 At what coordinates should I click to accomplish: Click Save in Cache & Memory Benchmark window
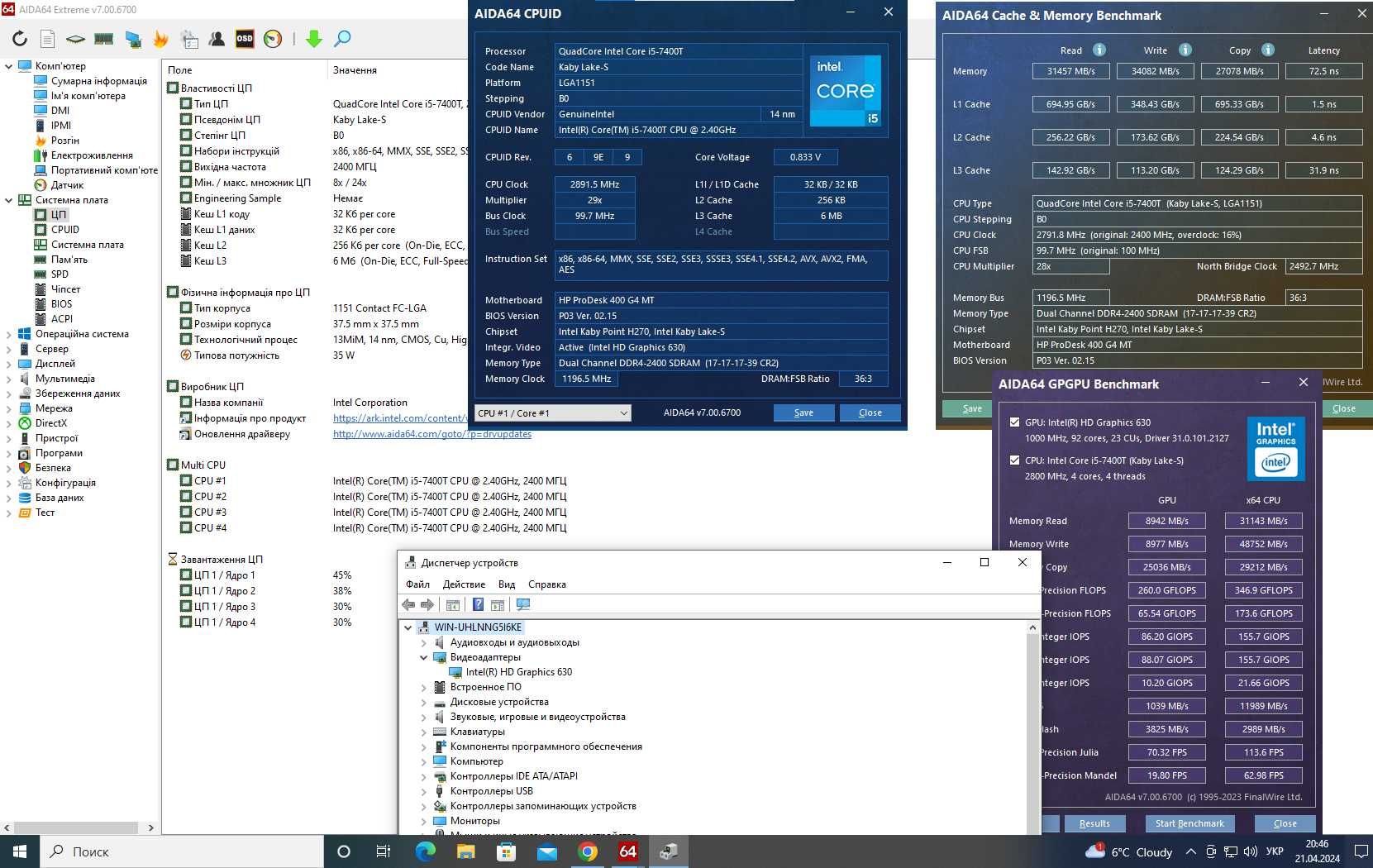972,408
